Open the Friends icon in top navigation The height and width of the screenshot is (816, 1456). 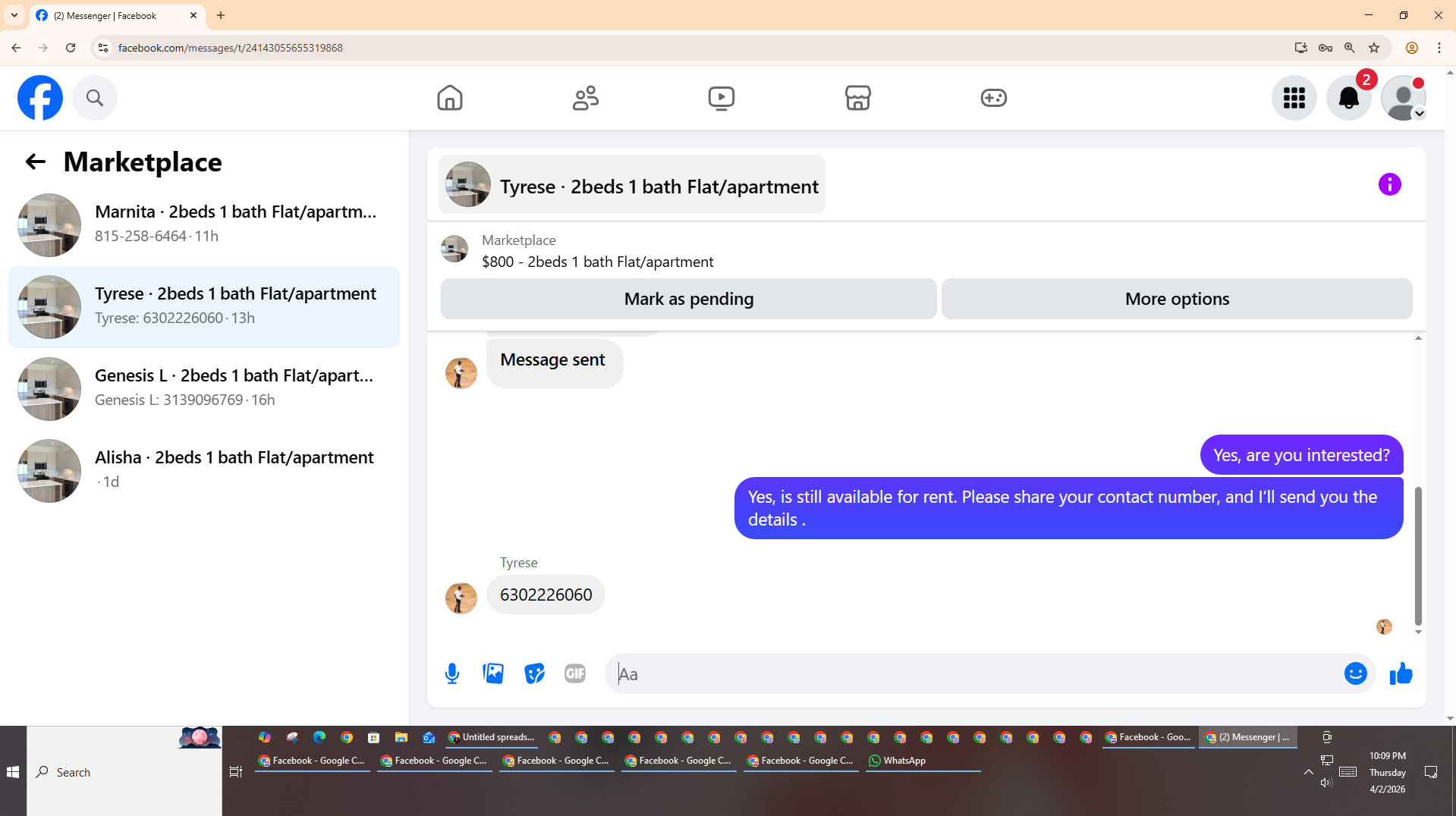coord(586,98)
